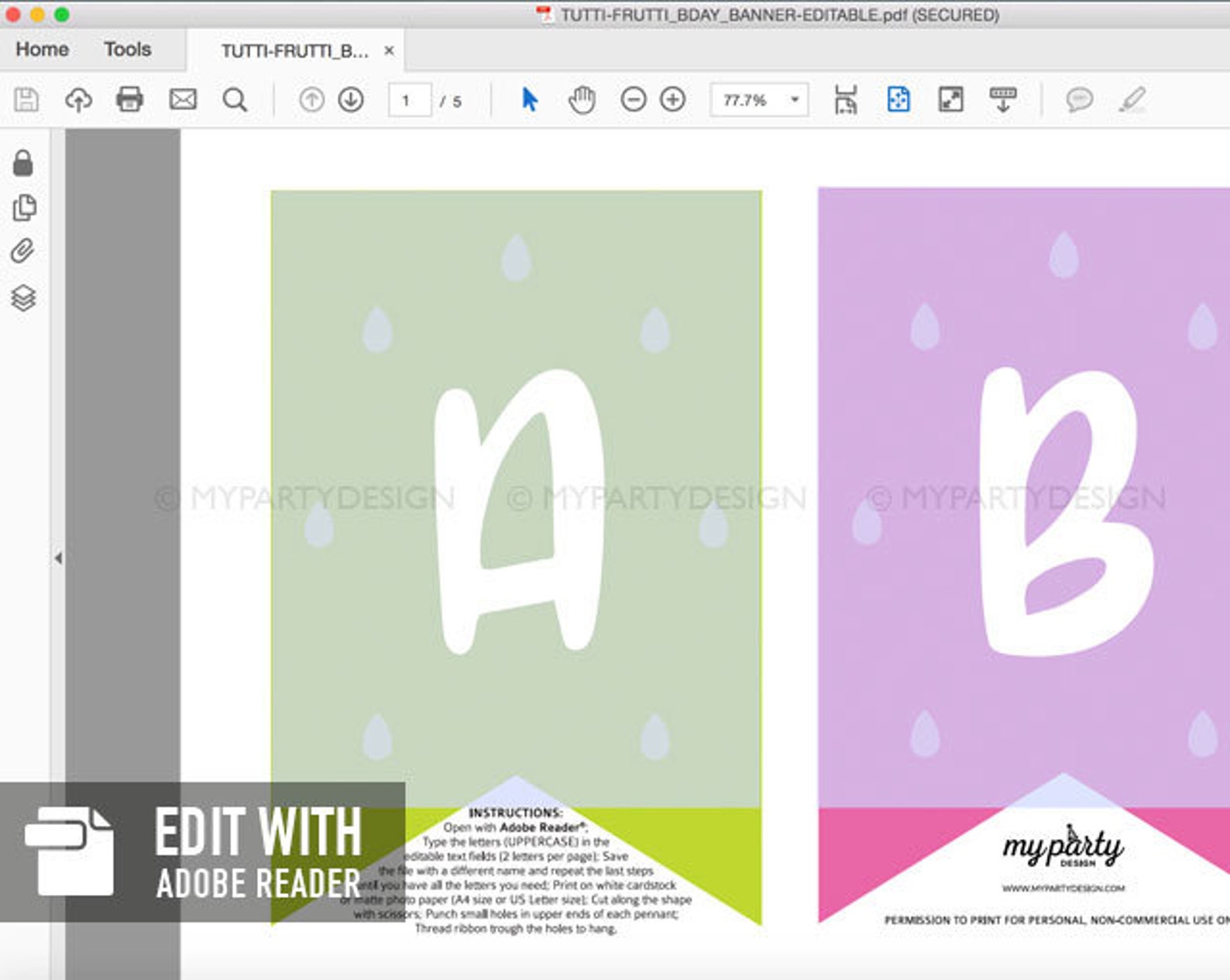Go to next page arrow
This screenshot has width=1230, height=980.
pyautogui.click(x=351, y=100)
